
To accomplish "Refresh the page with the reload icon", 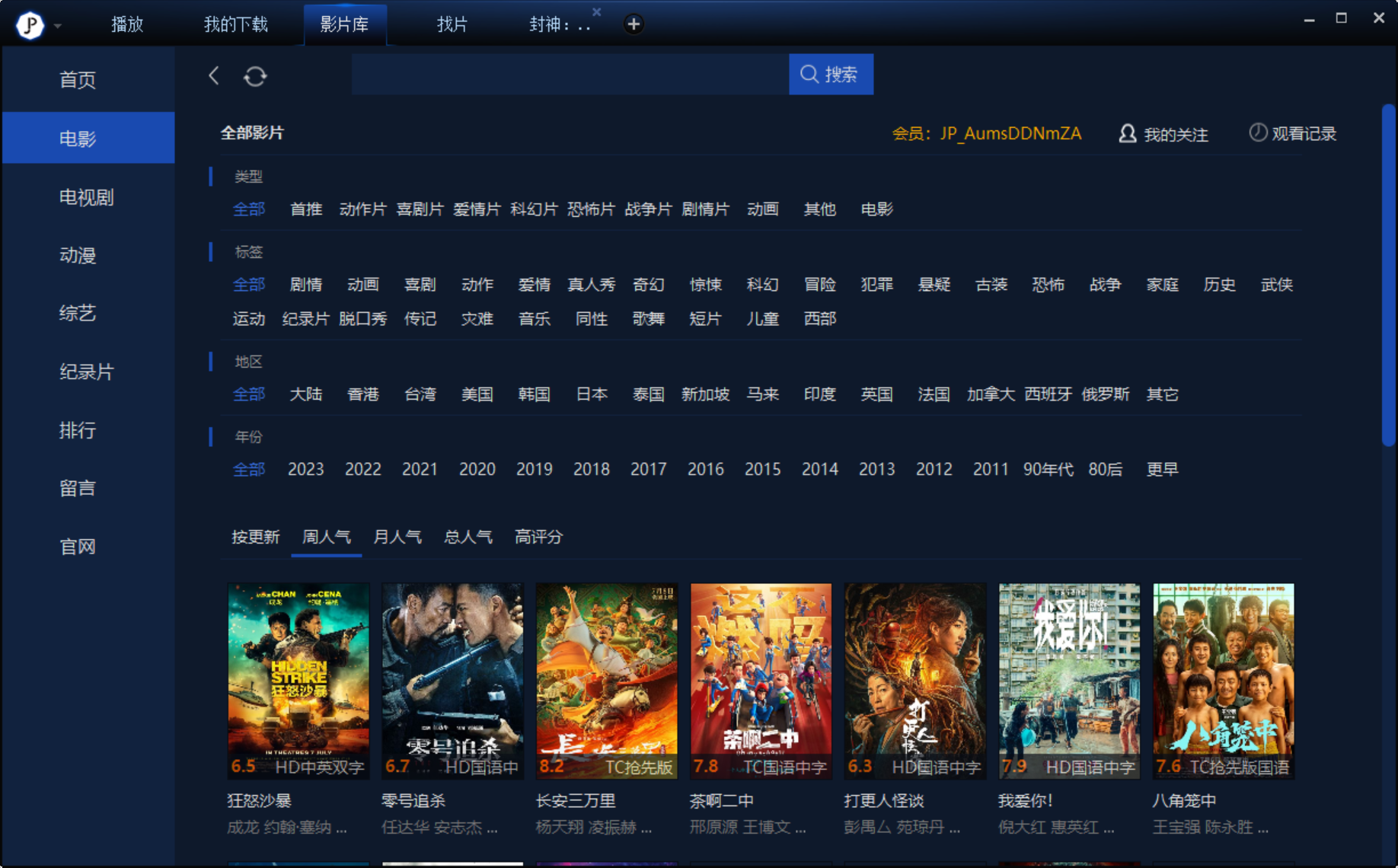I will coord(255,76).
